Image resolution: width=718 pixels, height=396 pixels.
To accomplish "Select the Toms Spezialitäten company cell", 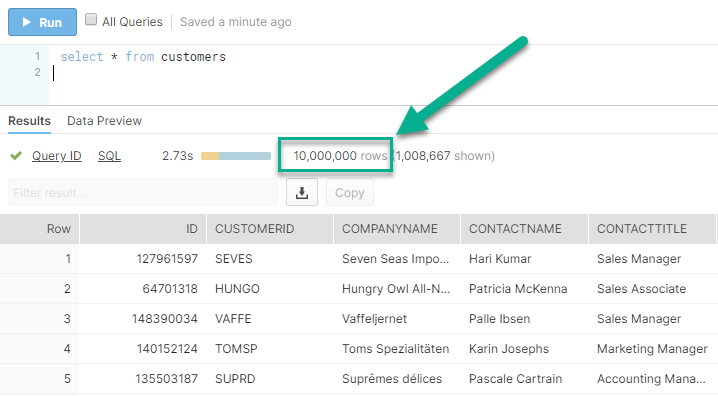I will (397, 349).
